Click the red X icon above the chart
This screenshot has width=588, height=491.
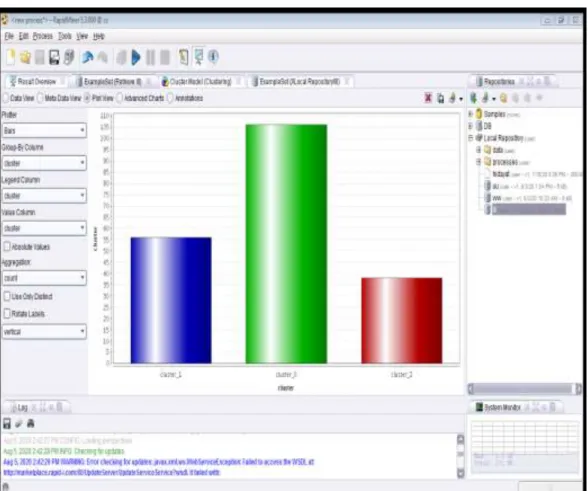coord(428,98)
